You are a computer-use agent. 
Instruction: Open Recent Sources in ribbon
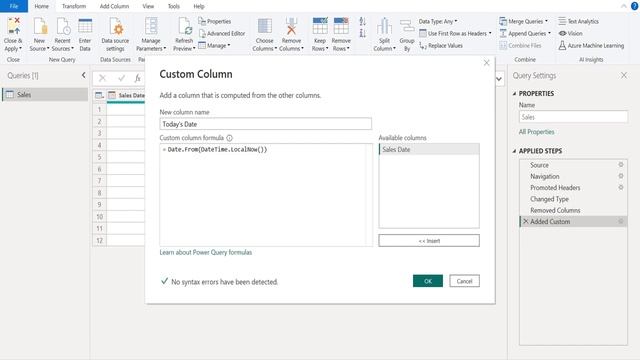(63, 27)
